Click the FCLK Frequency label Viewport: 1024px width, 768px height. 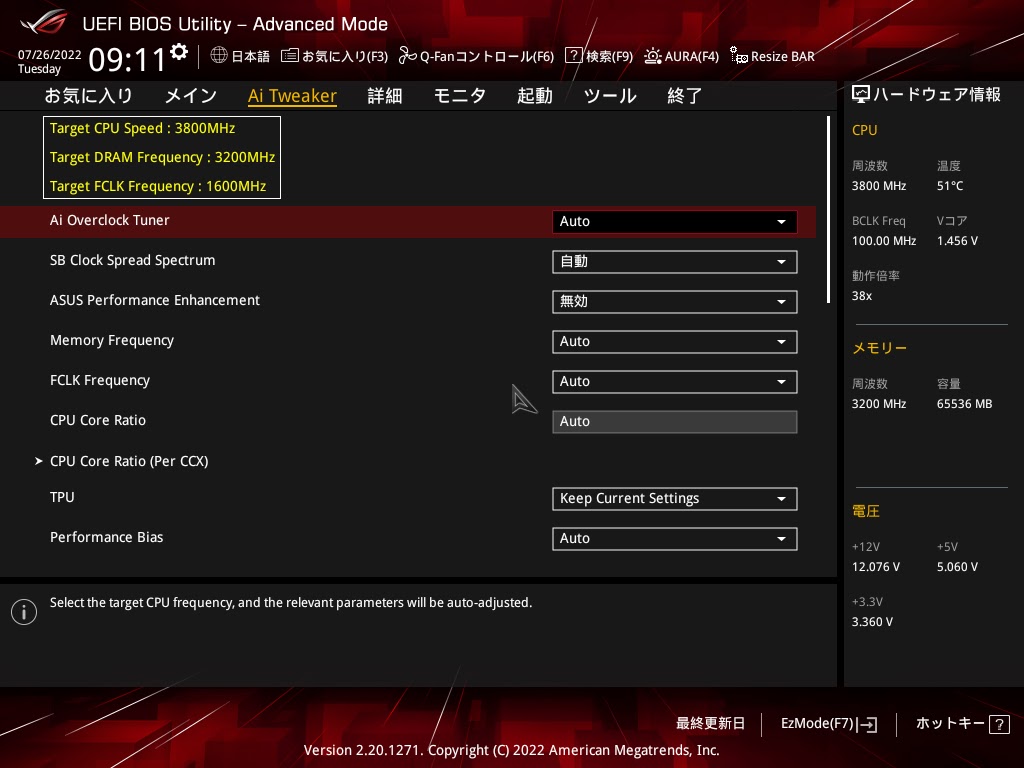click(100, 380)
